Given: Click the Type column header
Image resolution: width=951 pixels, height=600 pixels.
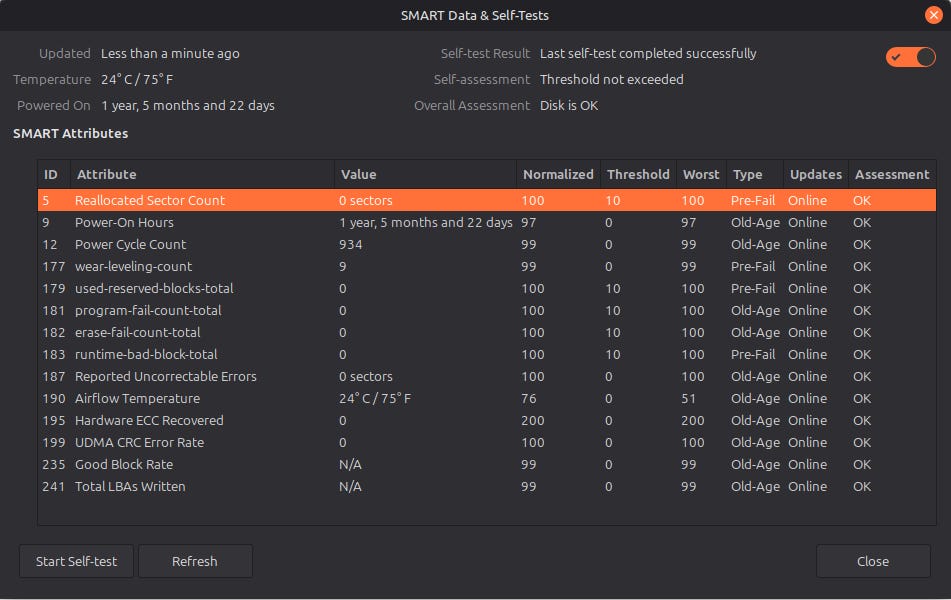Looking at the screenshot, I should tap(747, 174).
